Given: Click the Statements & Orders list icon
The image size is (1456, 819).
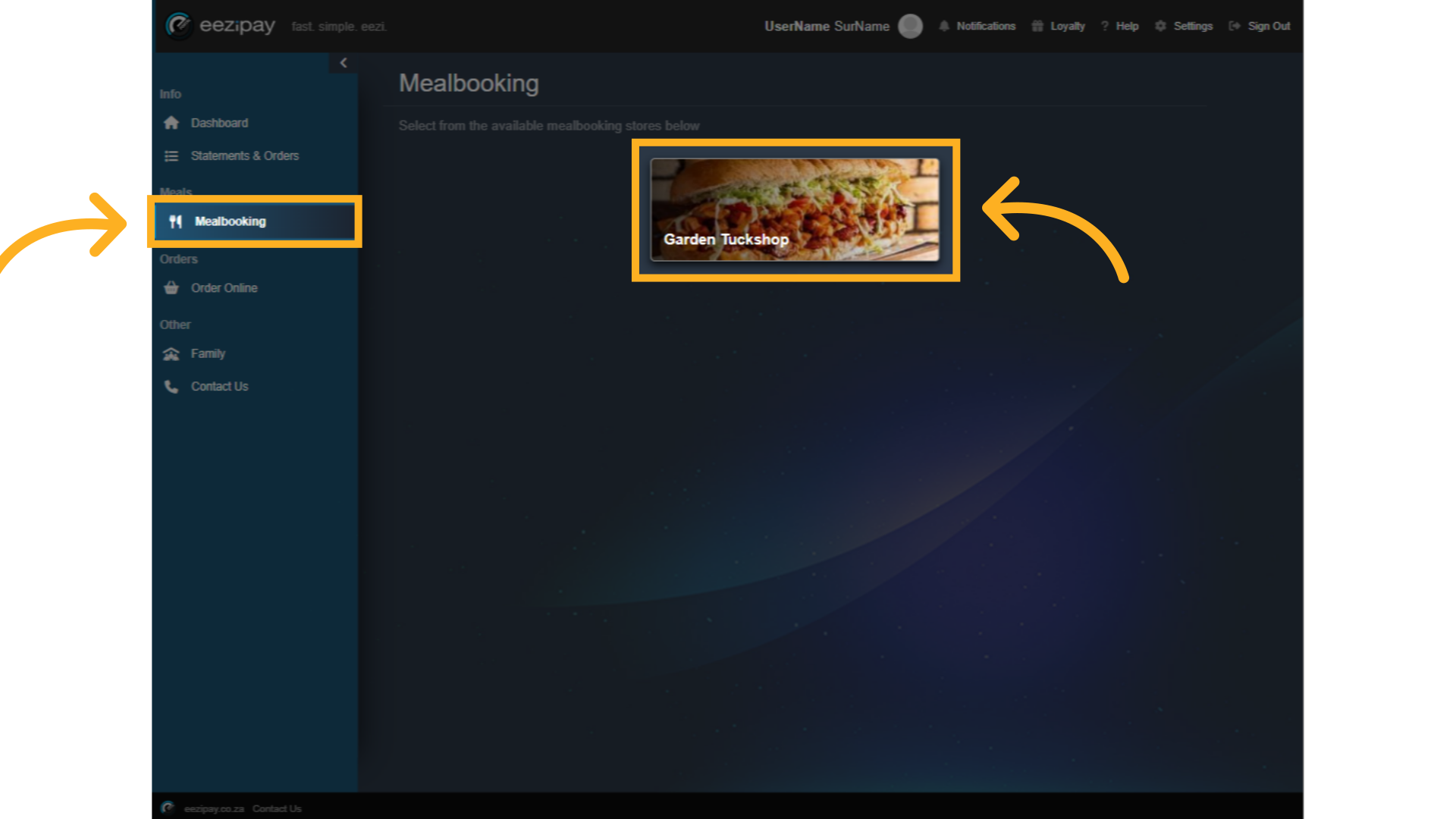Looking at the screenshot, I should [171, 155].
